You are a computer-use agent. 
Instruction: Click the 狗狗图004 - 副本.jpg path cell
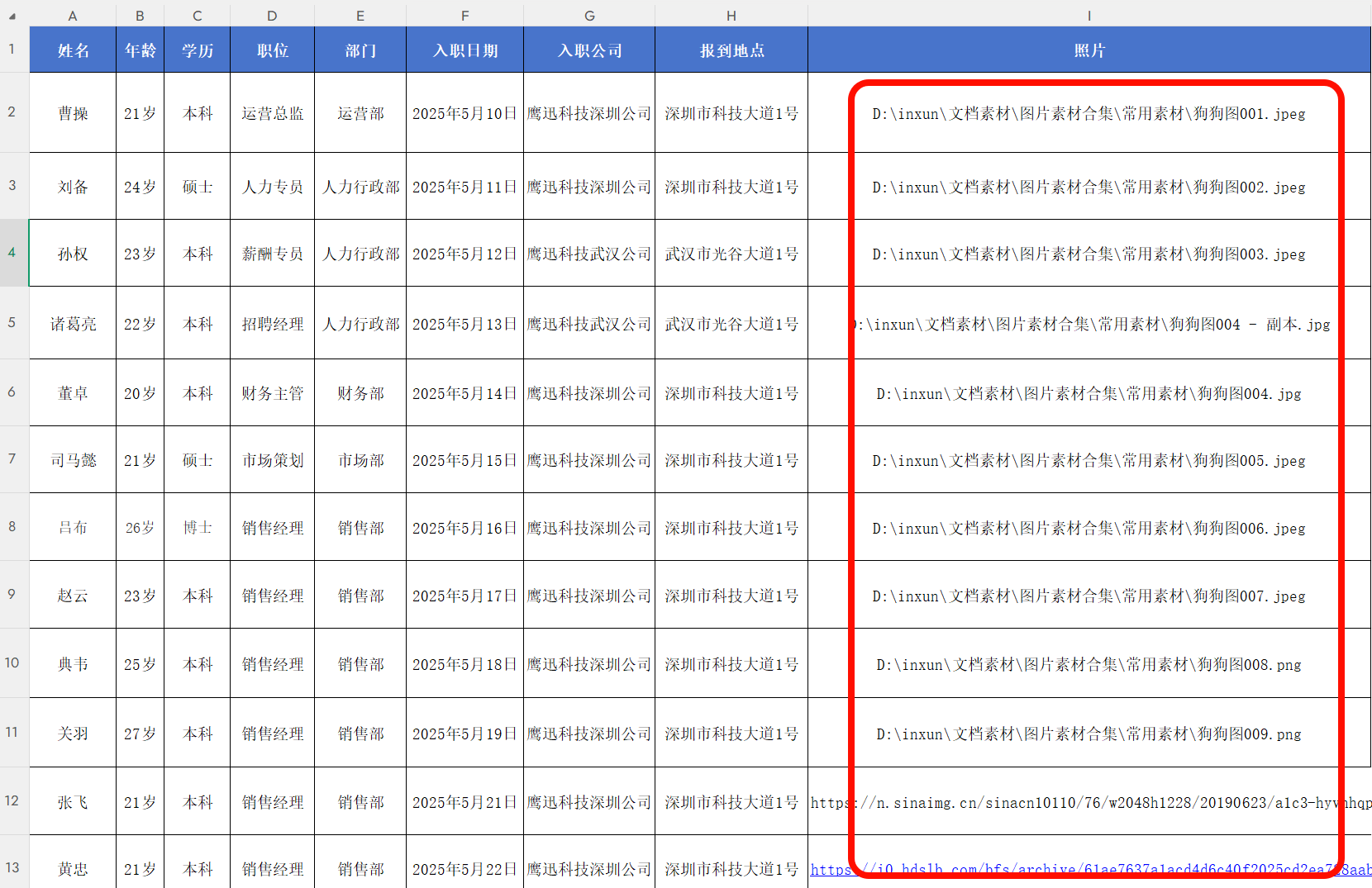click(1091, 324)
